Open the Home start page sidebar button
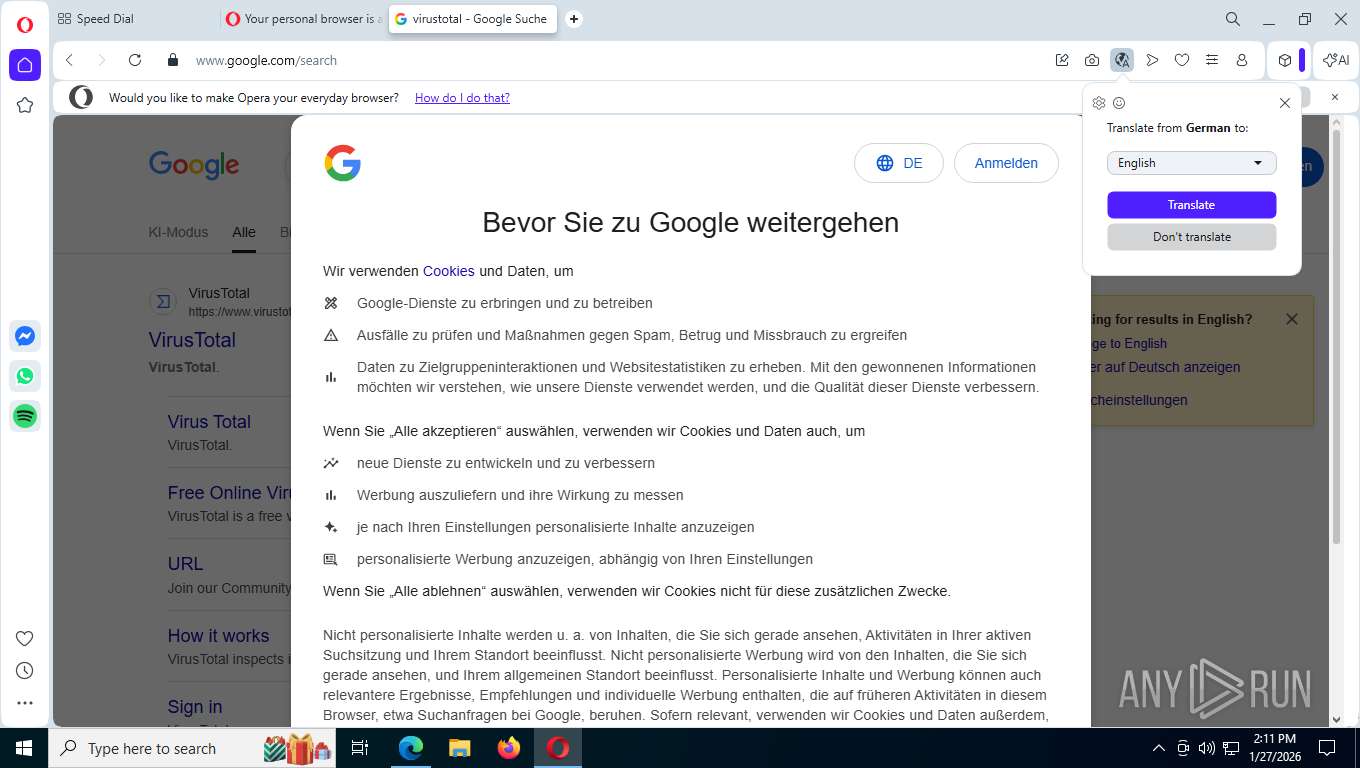 (25, 65)
